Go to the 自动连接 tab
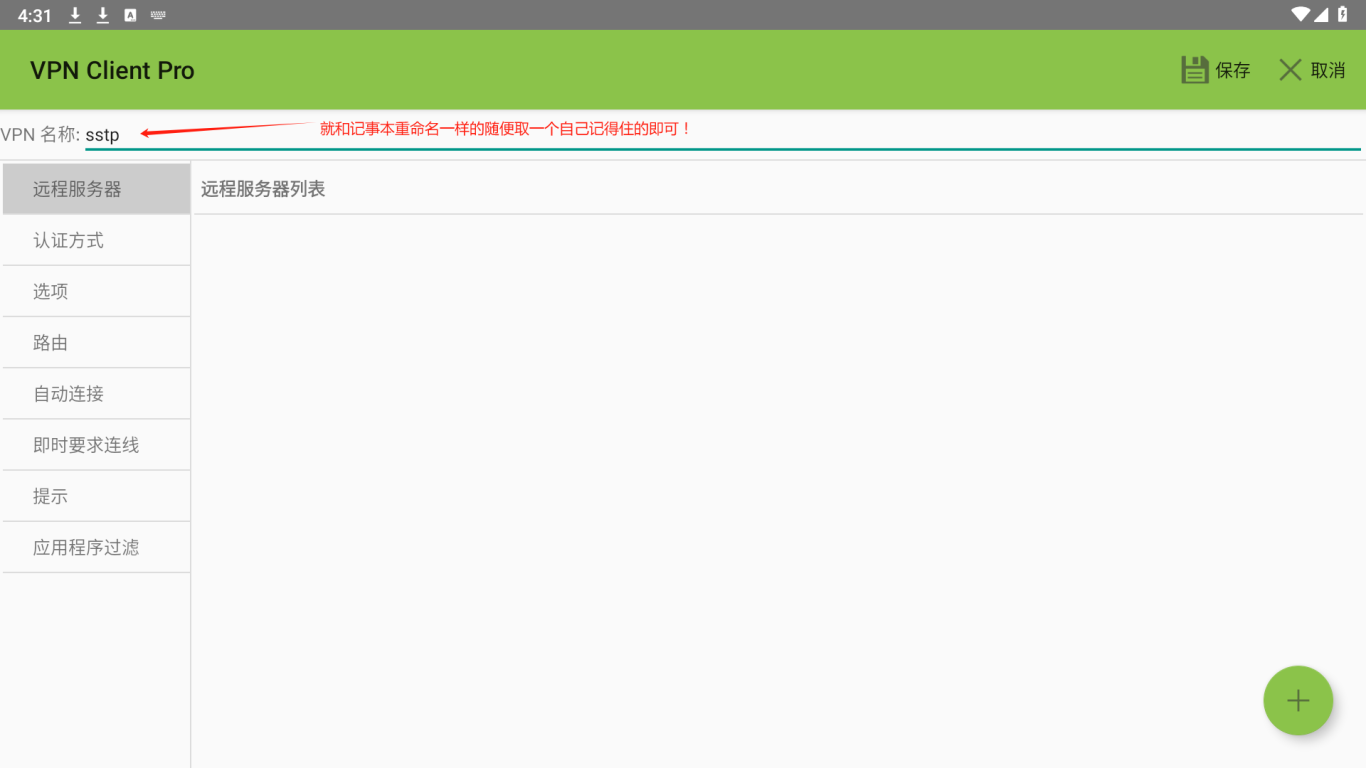Screen dimensions: 1366x768 coord(96,394)
